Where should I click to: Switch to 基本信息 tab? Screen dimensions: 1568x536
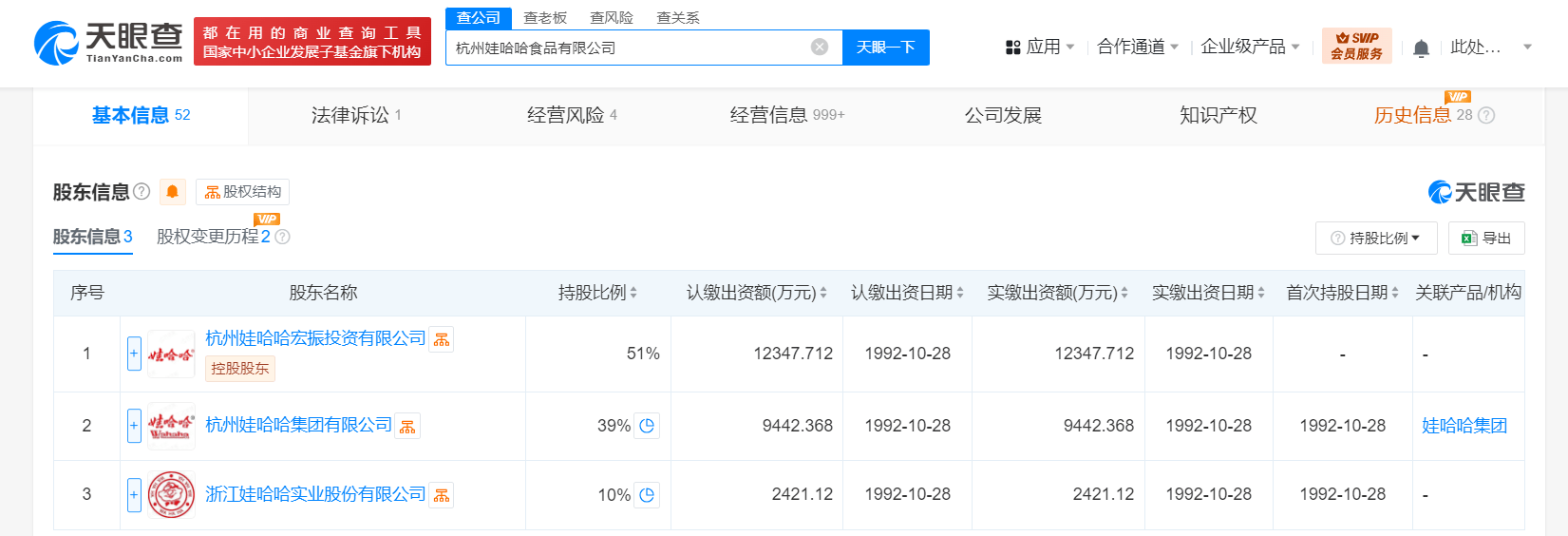tap(141, 116)
